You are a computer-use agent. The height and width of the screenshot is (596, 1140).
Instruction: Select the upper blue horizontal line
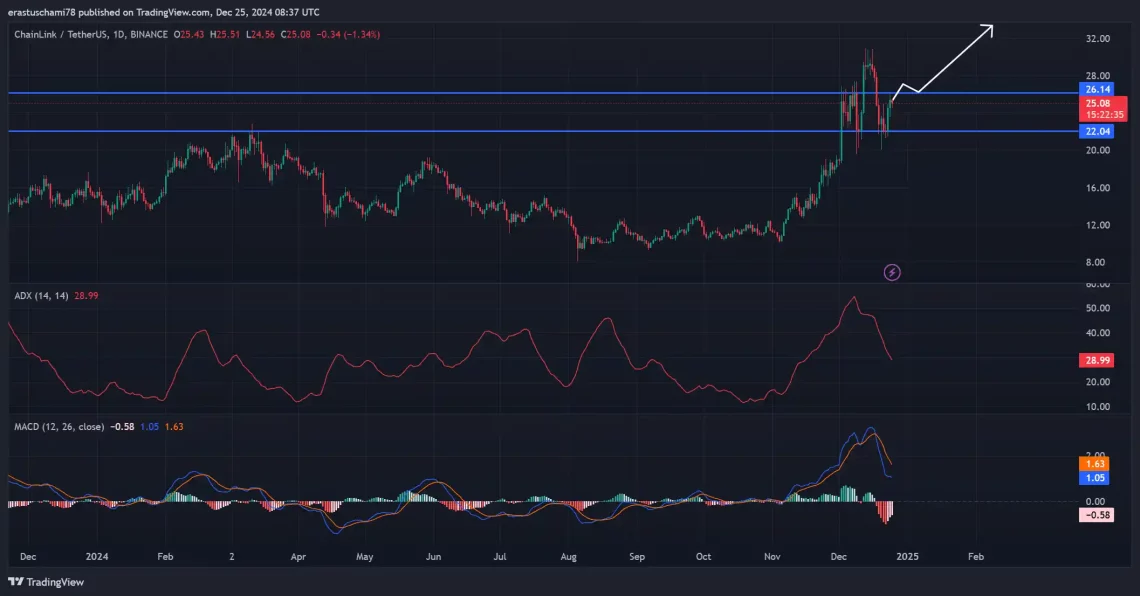click(x=500, y=94)
